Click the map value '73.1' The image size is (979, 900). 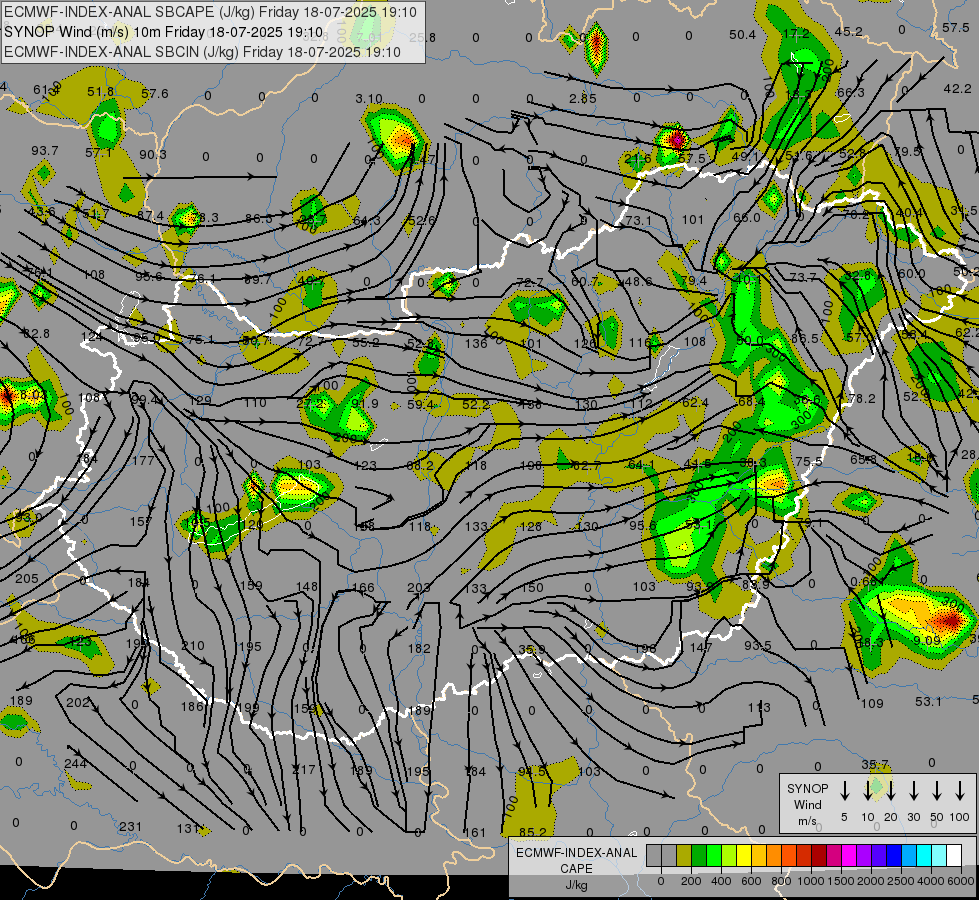[x=638, y=220]
